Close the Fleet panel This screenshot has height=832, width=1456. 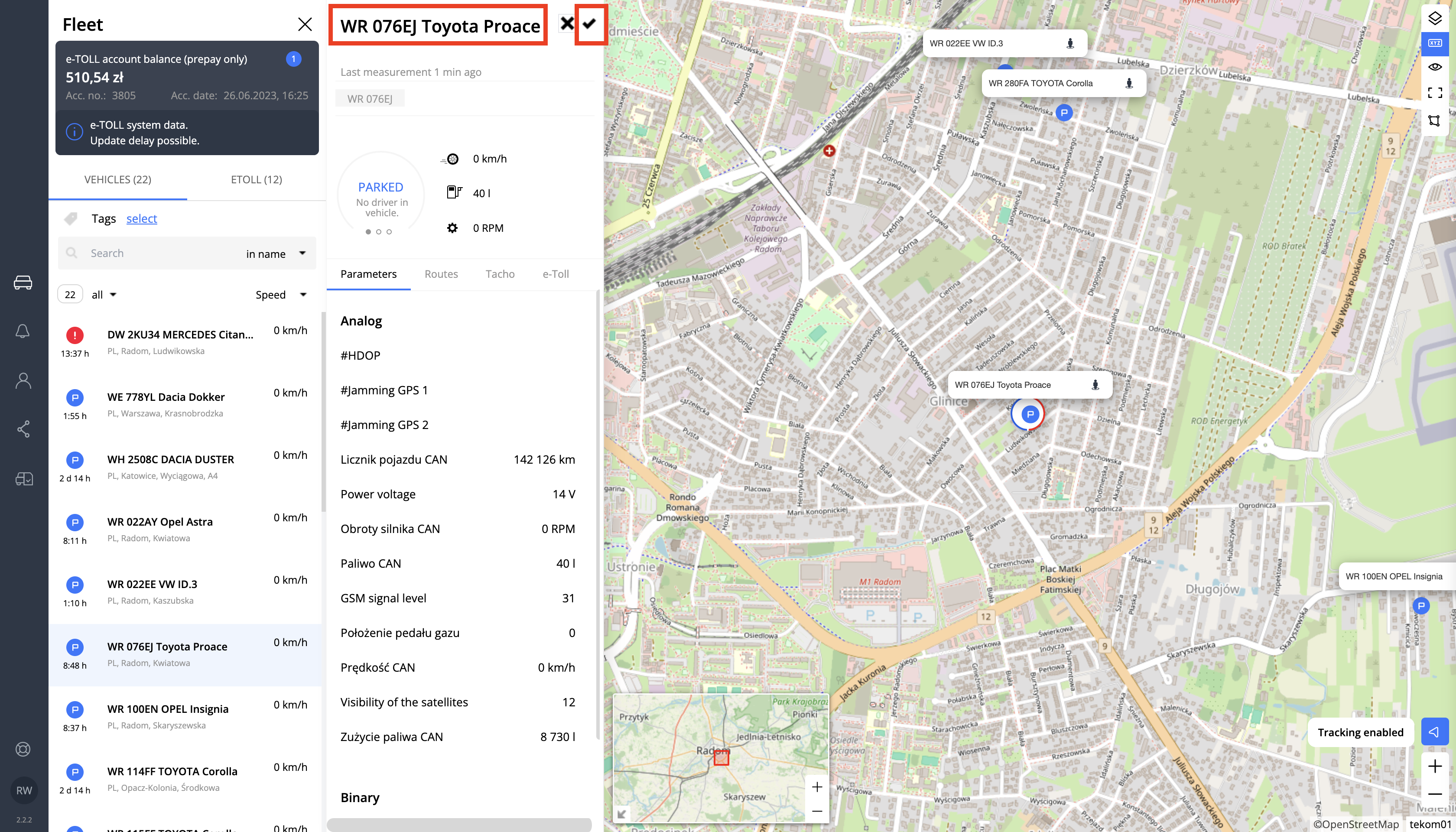click(x=305, y=24)
